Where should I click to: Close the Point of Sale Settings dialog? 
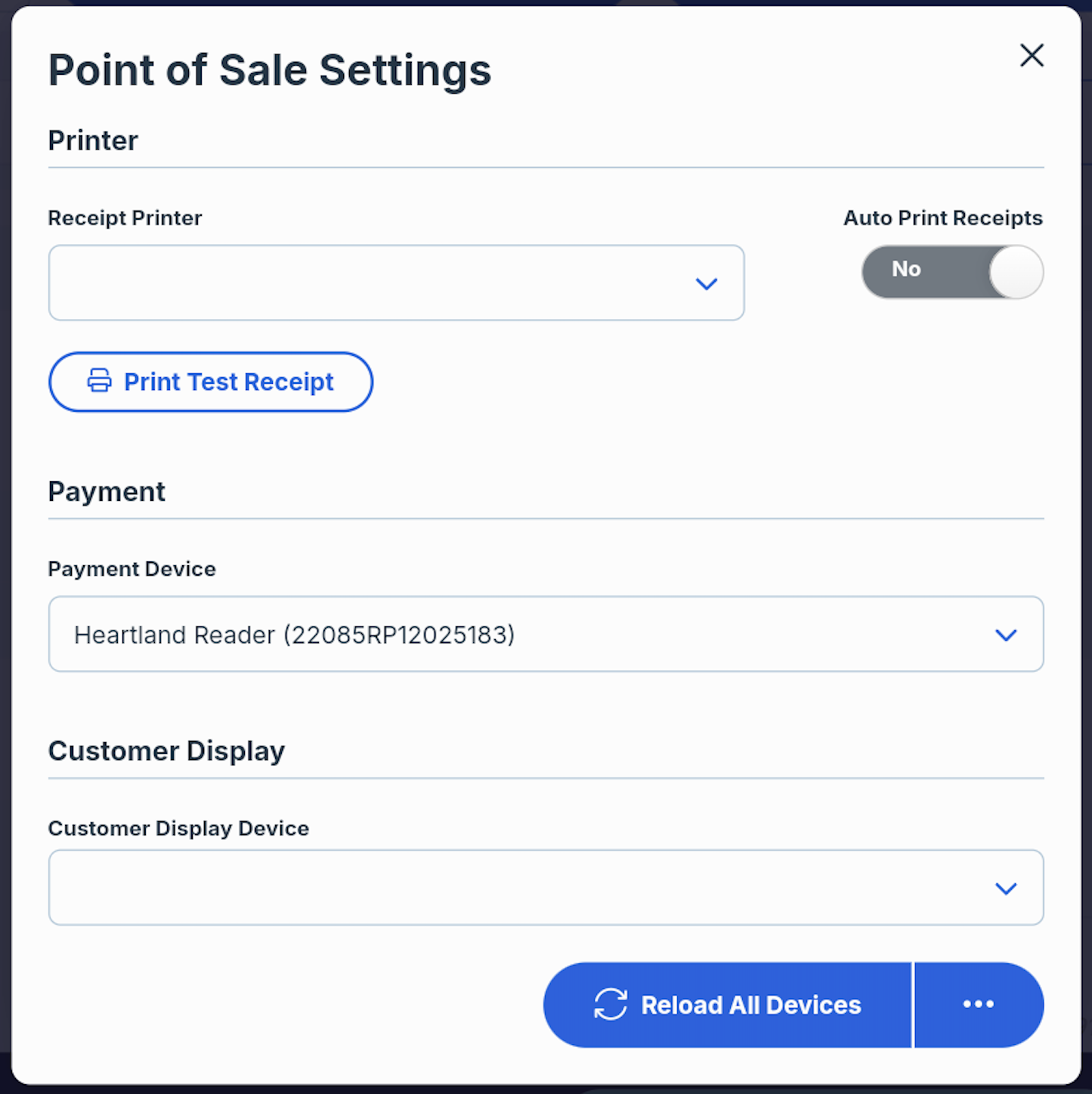pos(1032,55)
